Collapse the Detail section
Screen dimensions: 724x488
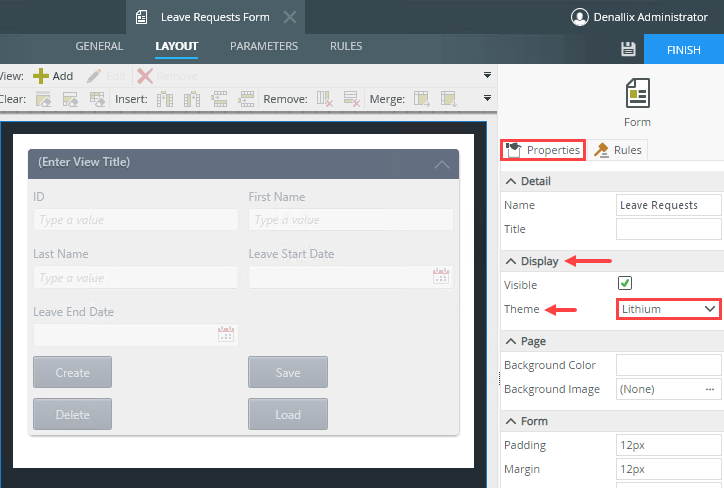point(511,181)
